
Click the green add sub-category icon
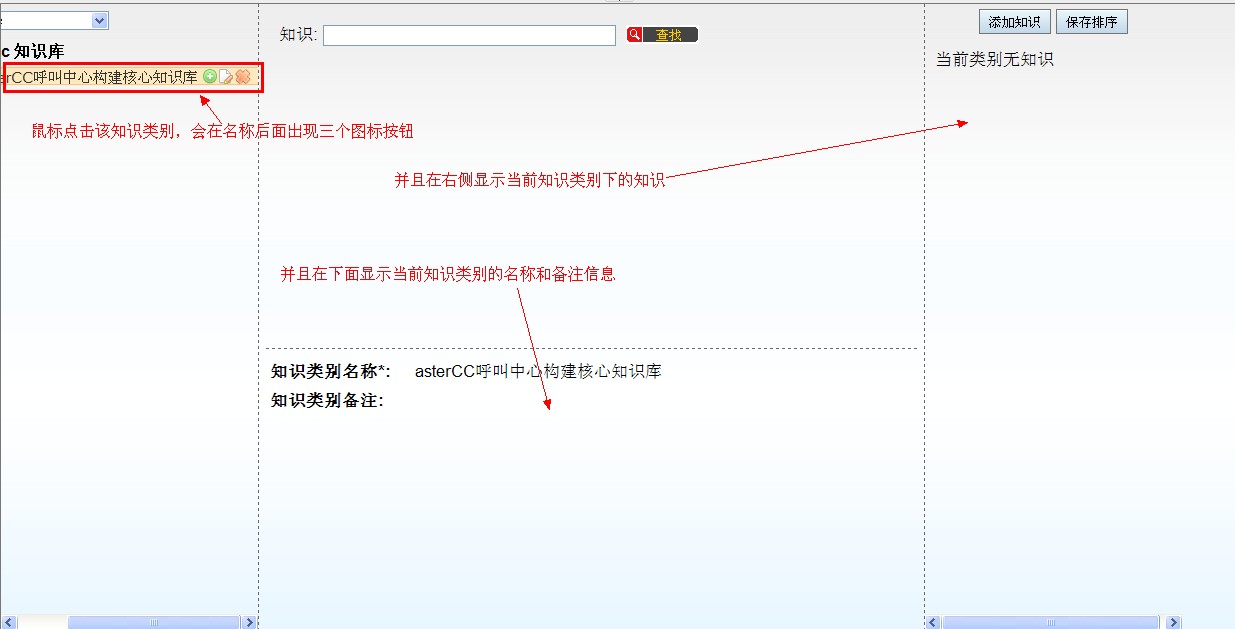tap(209, 77)
